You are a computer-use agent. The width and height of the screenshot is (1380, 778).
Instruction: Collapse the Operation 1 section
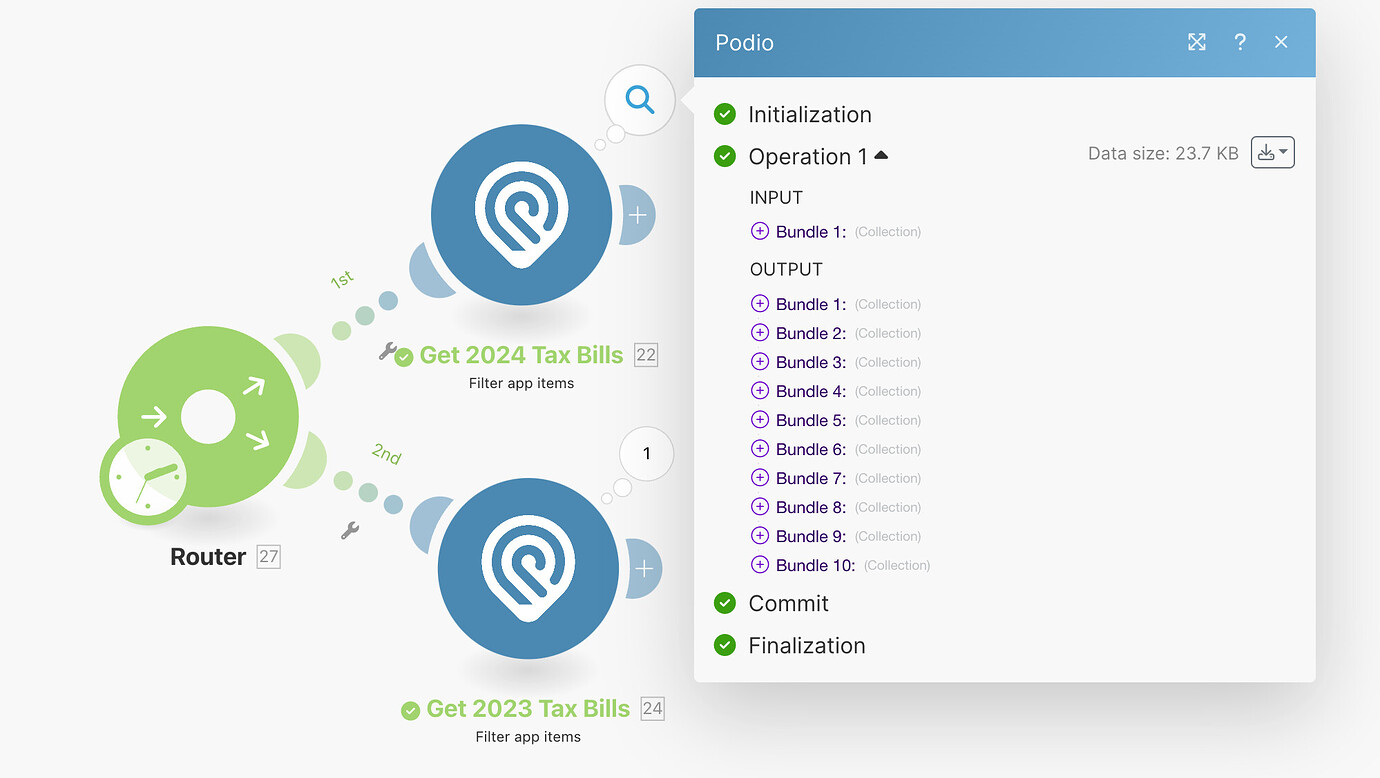(x=880, y=155)
